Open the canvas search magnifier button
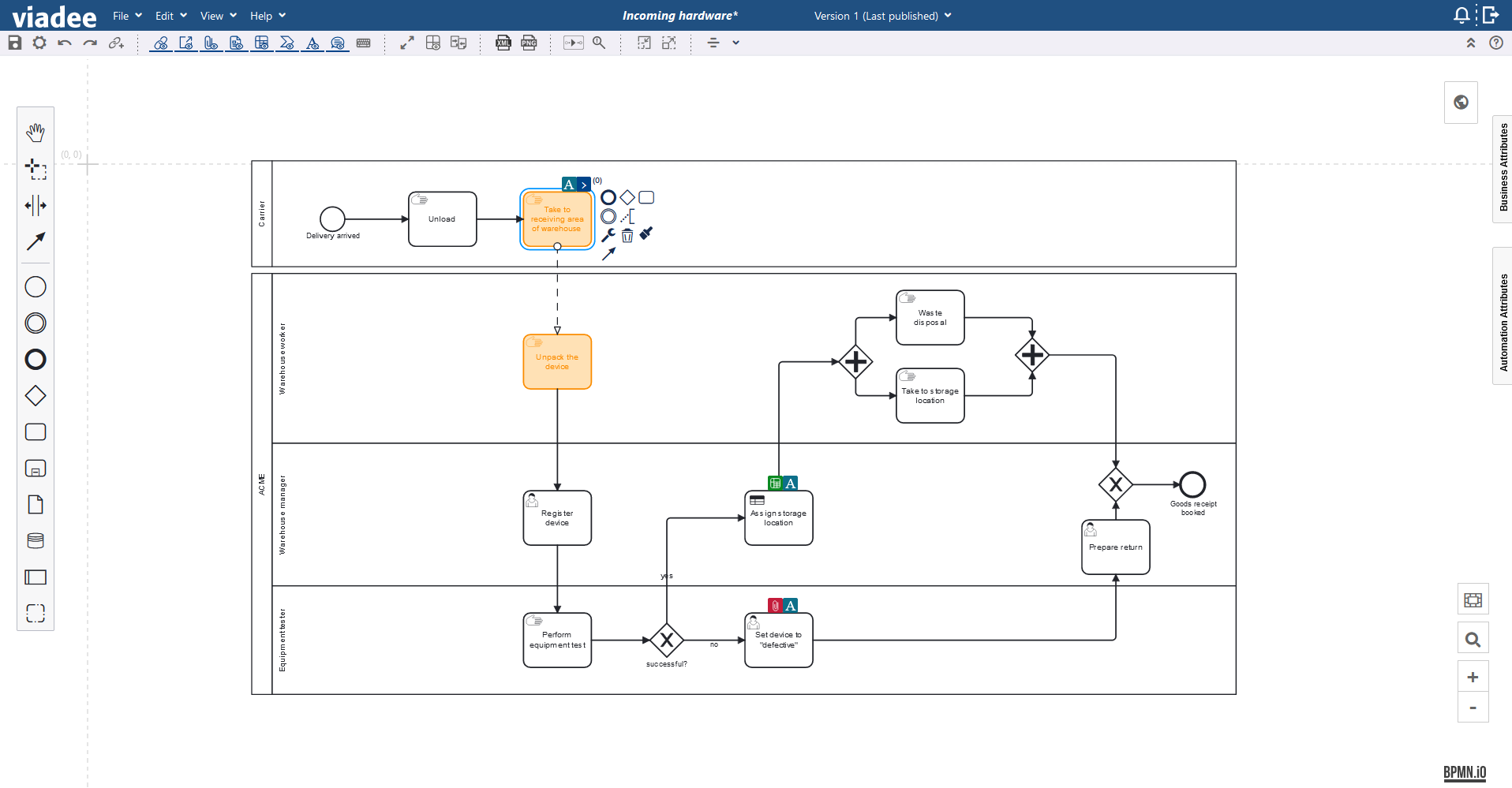 pos(1473,639)
